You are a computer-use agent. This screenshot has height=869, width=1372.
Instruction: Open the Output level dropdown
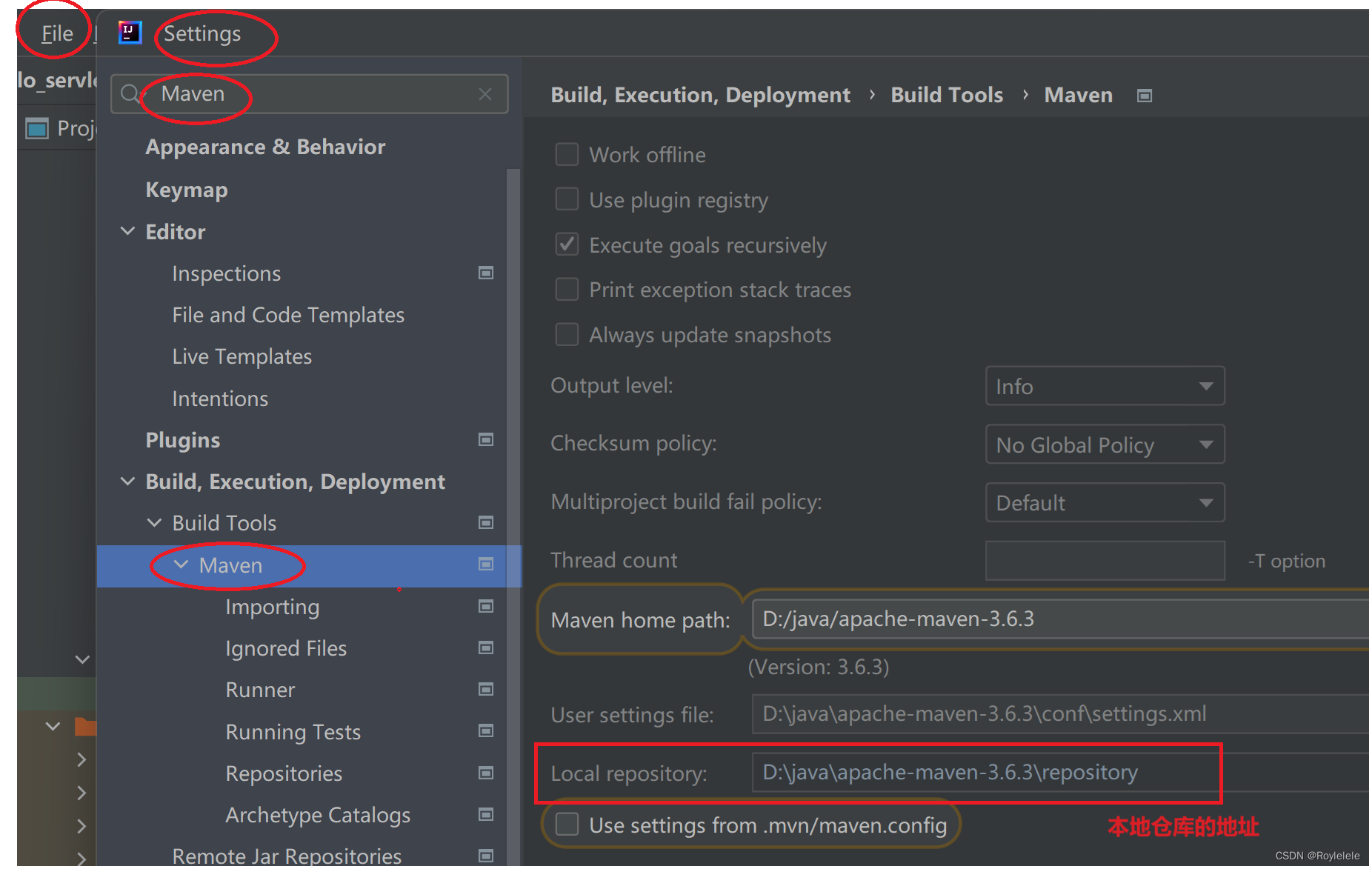pos(1105,387)
